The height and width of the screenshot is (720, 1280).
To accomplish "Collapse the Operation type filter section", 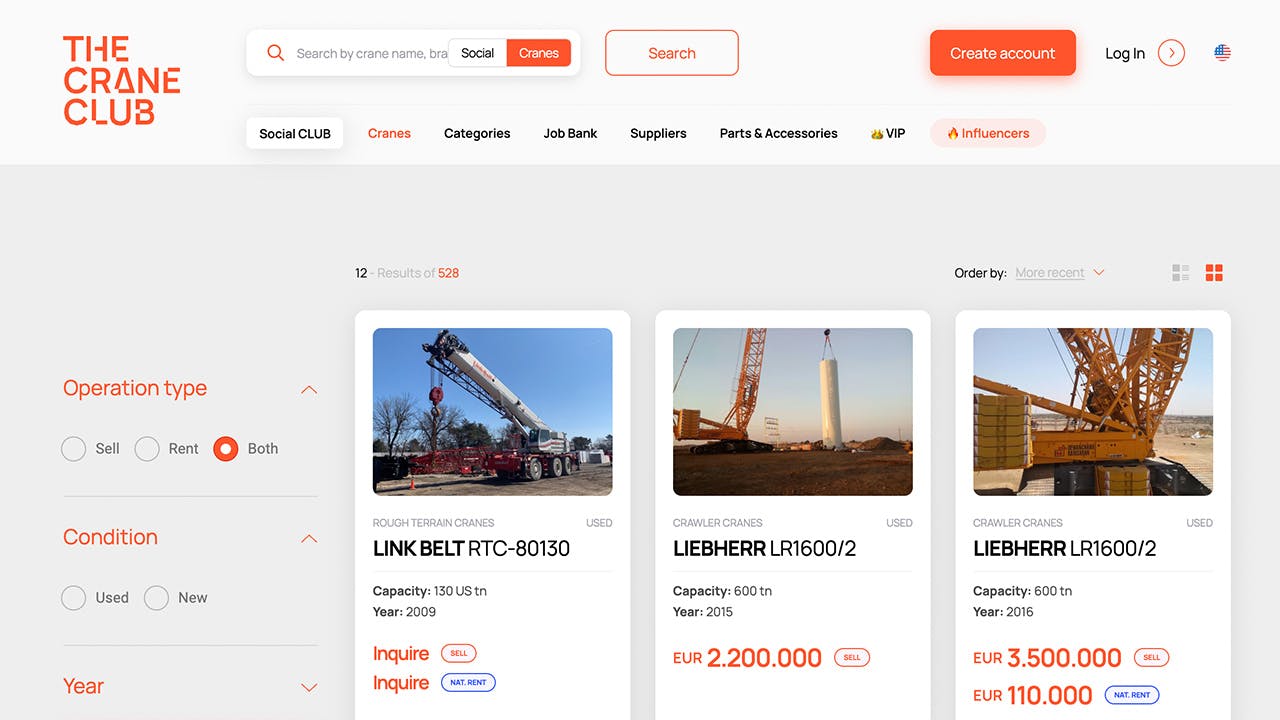I will [309, 390].
